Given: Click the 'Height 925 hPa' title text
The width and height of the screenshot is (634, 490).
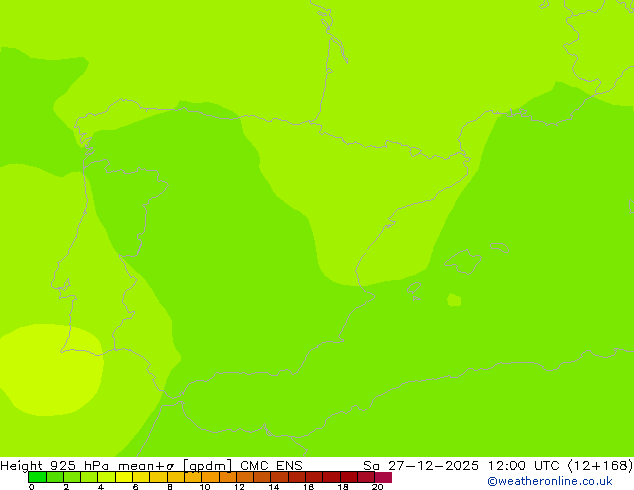Looking at the screenshot, I should 54,466.
